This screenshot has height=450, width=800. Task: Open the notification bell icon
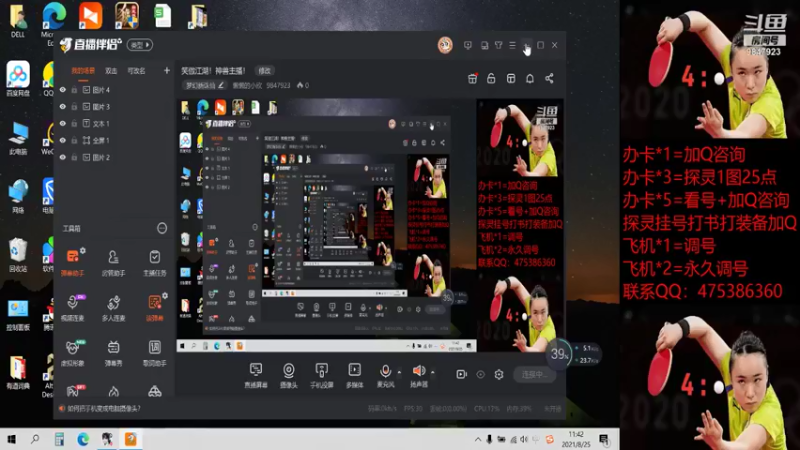530,79
